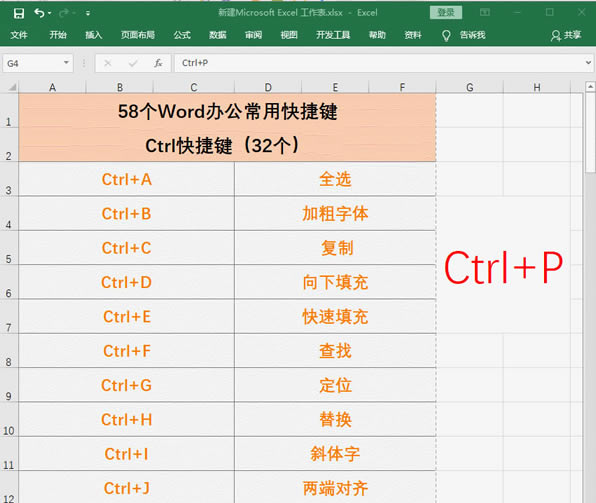Select the Ctrl+B cell

(x=127, y=214)
